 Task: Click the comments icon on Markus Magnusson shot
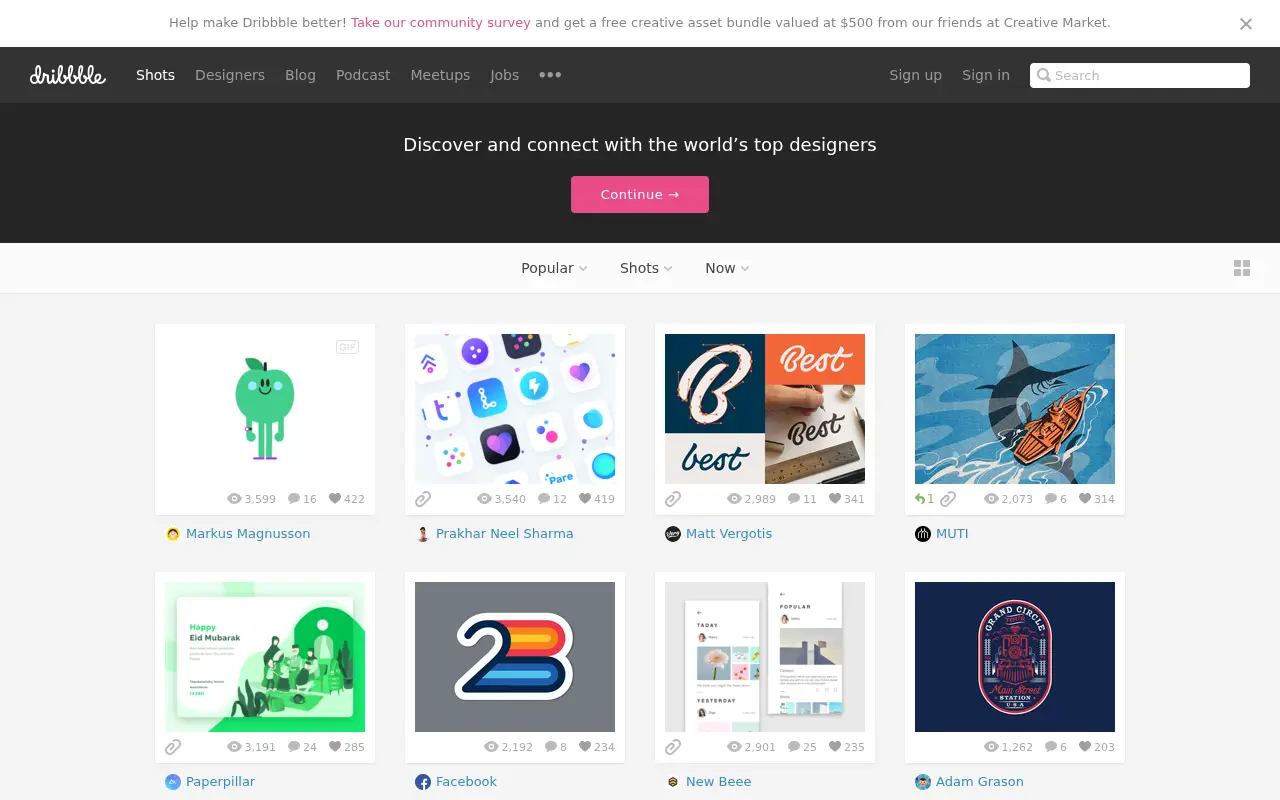pyautogui.click(x=294, y=499)
